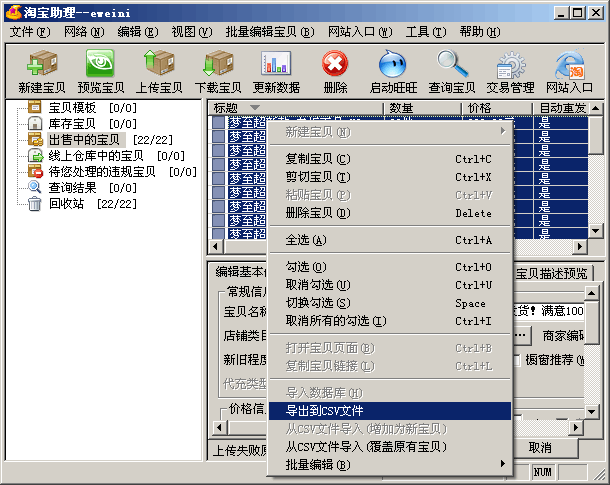Open the 批量编辑宝贝(B) menu

tap(270, 32)
